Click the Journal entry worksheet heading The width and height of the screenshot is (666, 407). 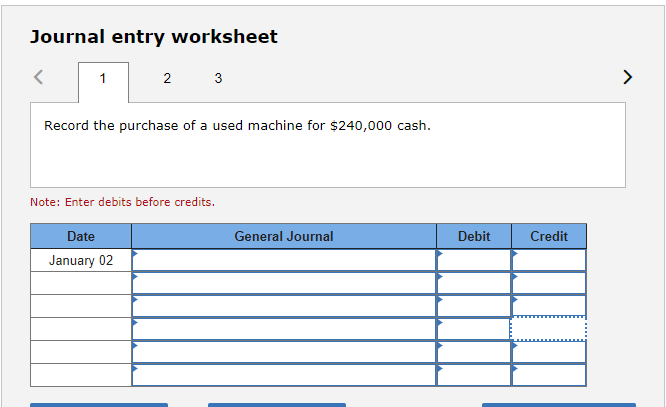pos(154,37)
